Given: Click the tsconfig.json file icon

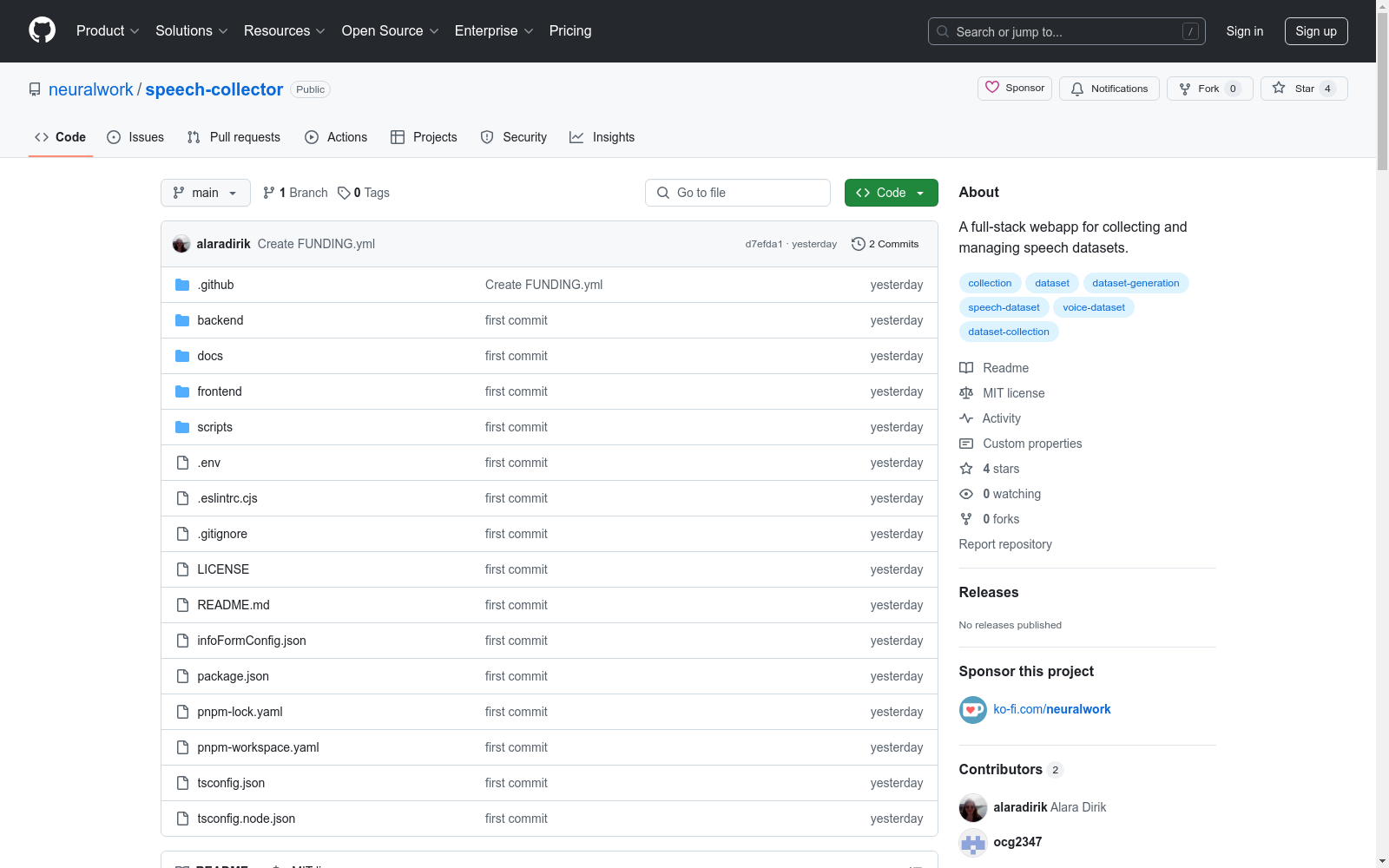Looking at the screenshot, I should tap(182, 783).
